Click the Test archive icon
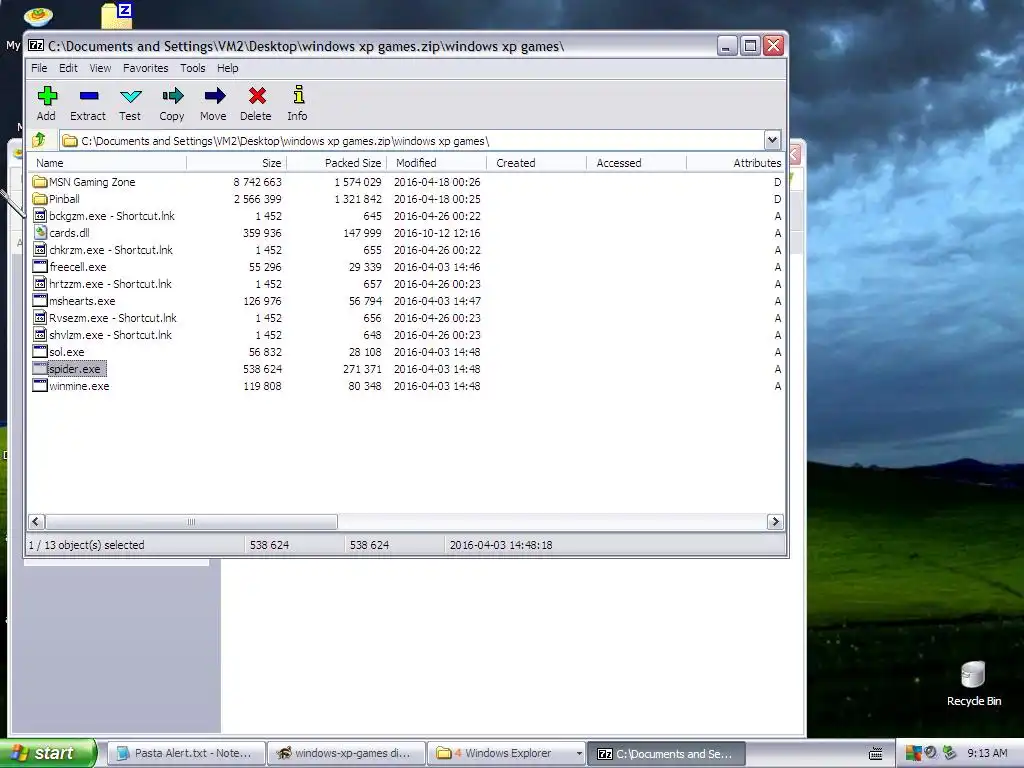The height and width of the screenshot is (768, 1024). (131, 96)
